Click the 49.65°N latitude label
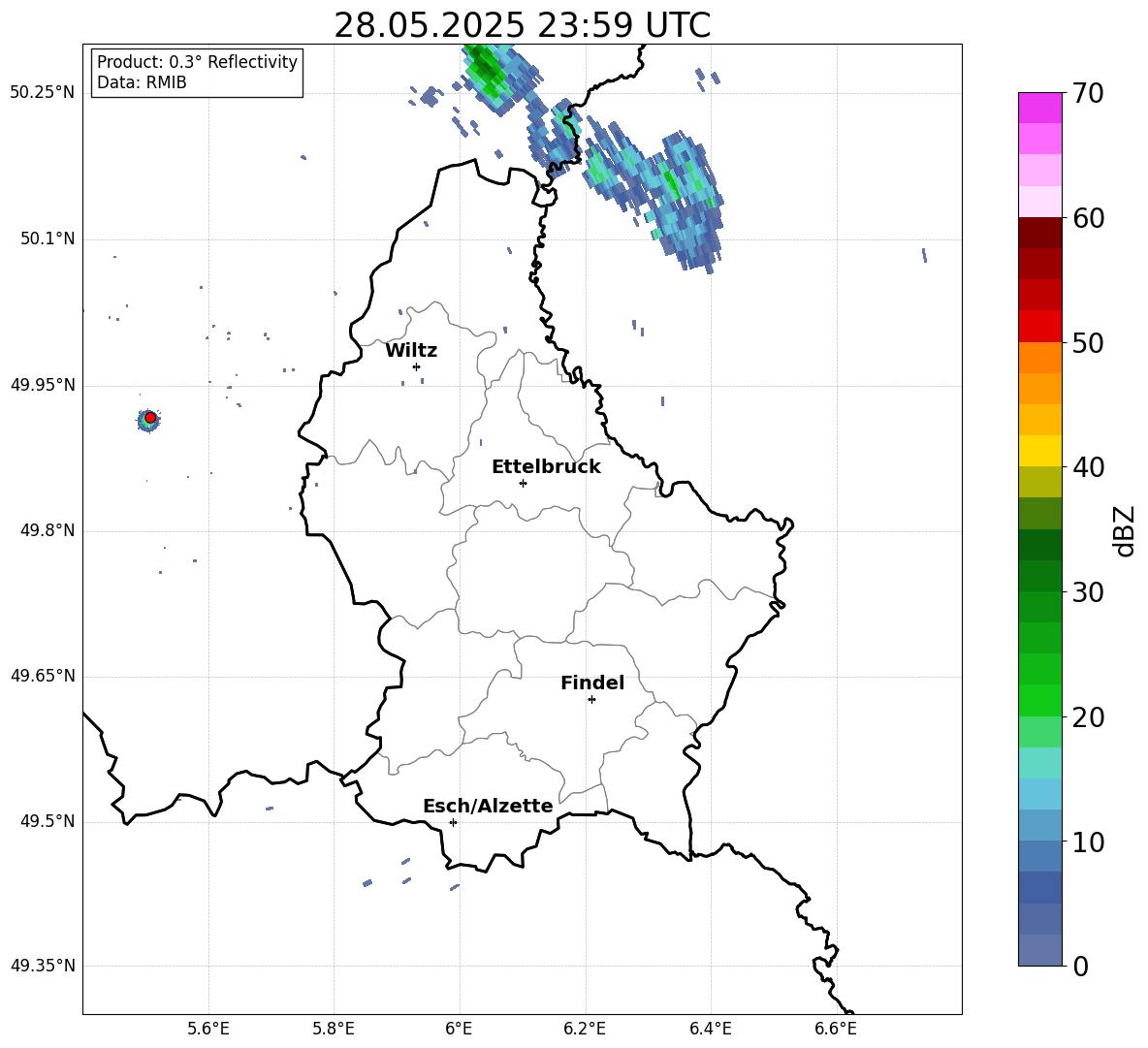Screen dimensions: 1148x1048 pyautogui.click(x=43, y=676)
